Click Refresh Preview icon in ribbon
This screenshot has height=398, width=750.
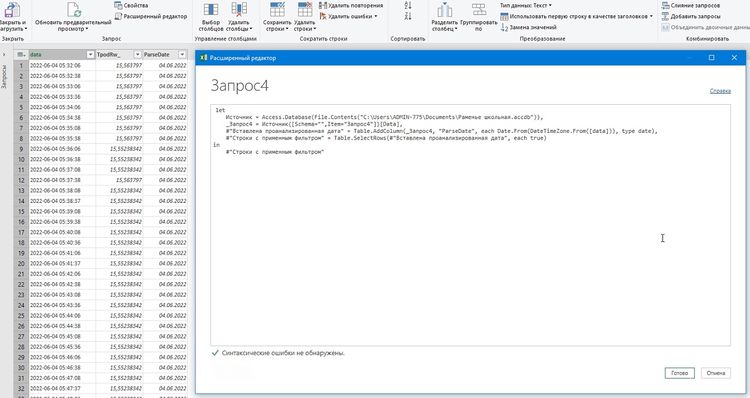tap(73, 10)
